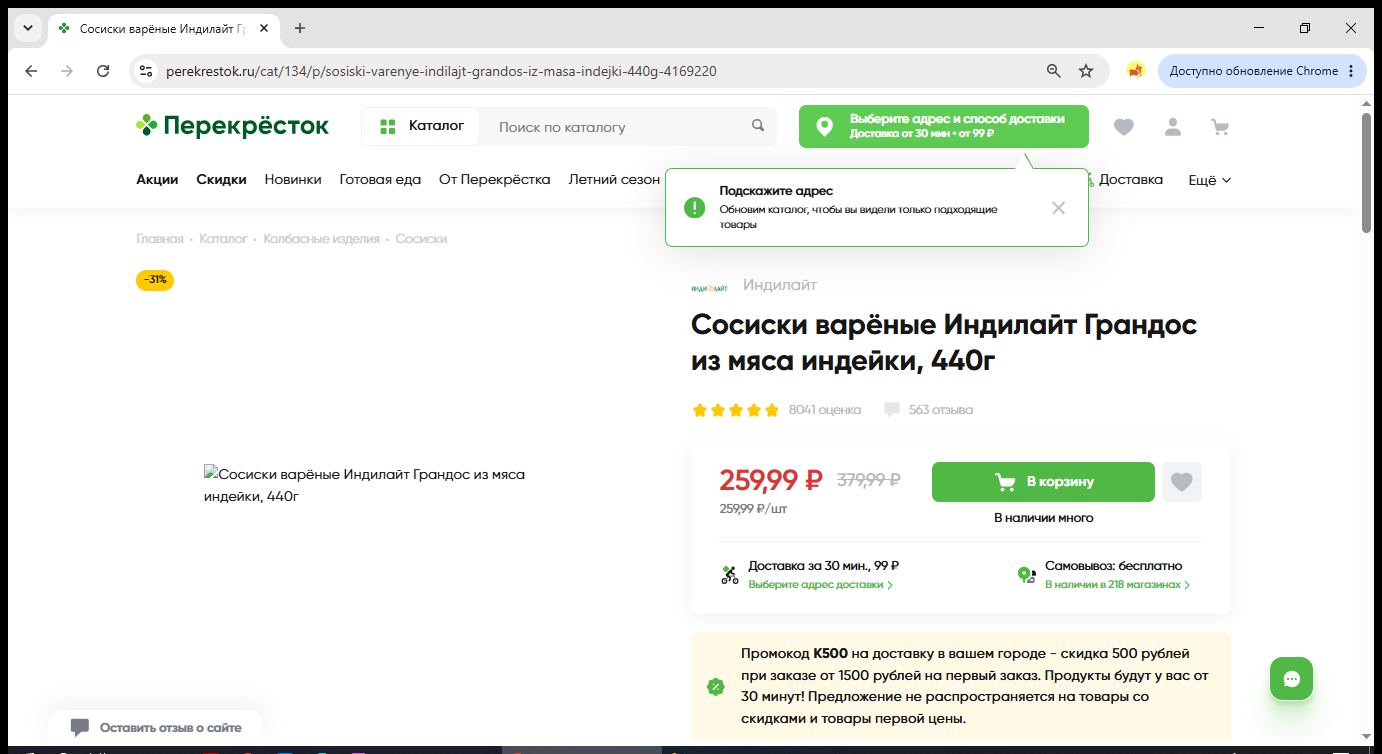Go to Главная breadcrumb

click(x=160, y=239)
